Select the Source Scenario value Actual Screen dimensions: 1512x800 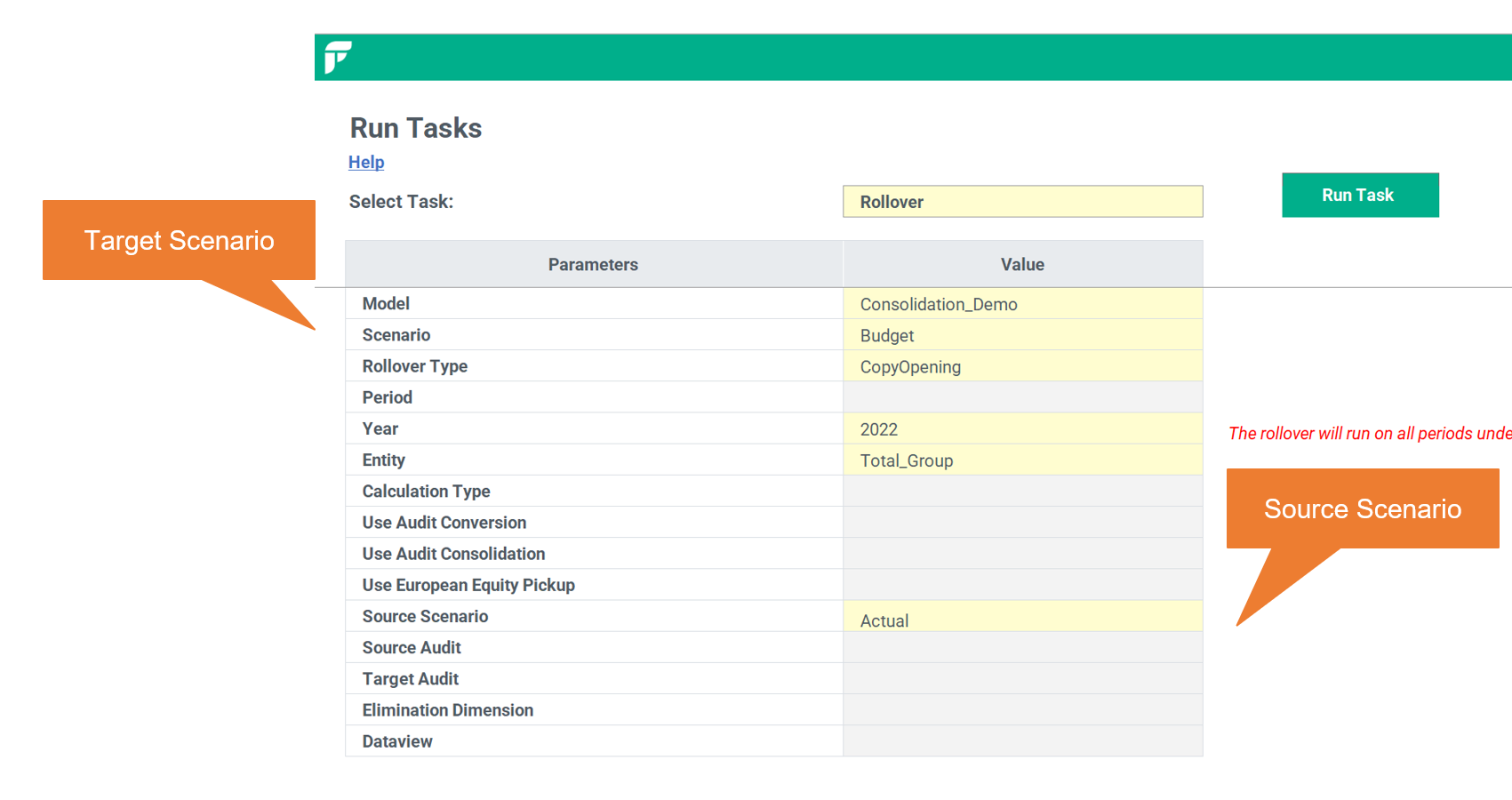(x=1022, y=616)
